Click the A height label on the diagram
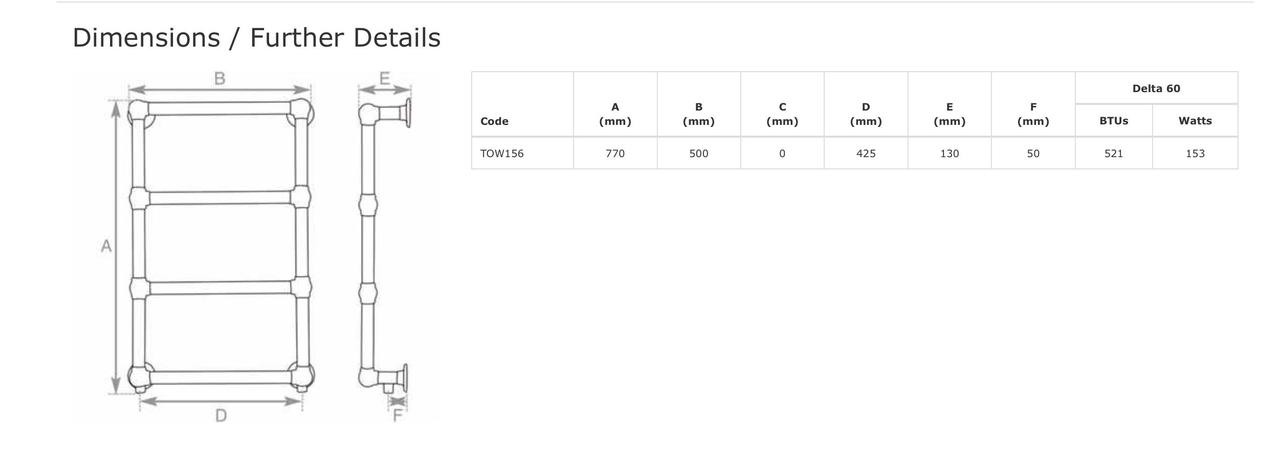This screenshot has width=1280, height=453. [105, 246]
